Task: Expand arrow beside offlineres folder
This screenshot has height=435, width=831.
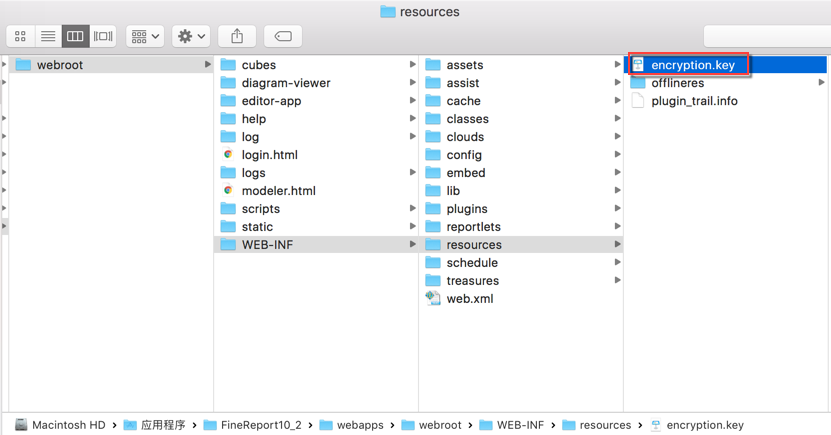Action: (821, 83)
